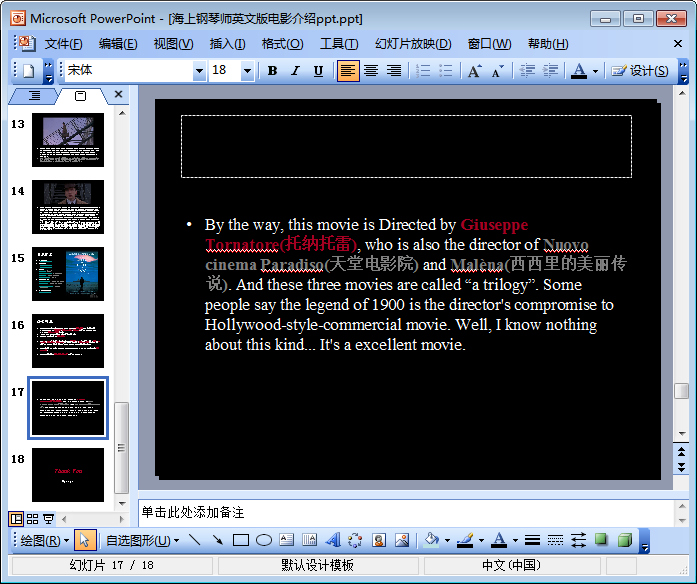Toggle Bold formatting
Screen dimensions: 697x584
click(x=272, y=71)
